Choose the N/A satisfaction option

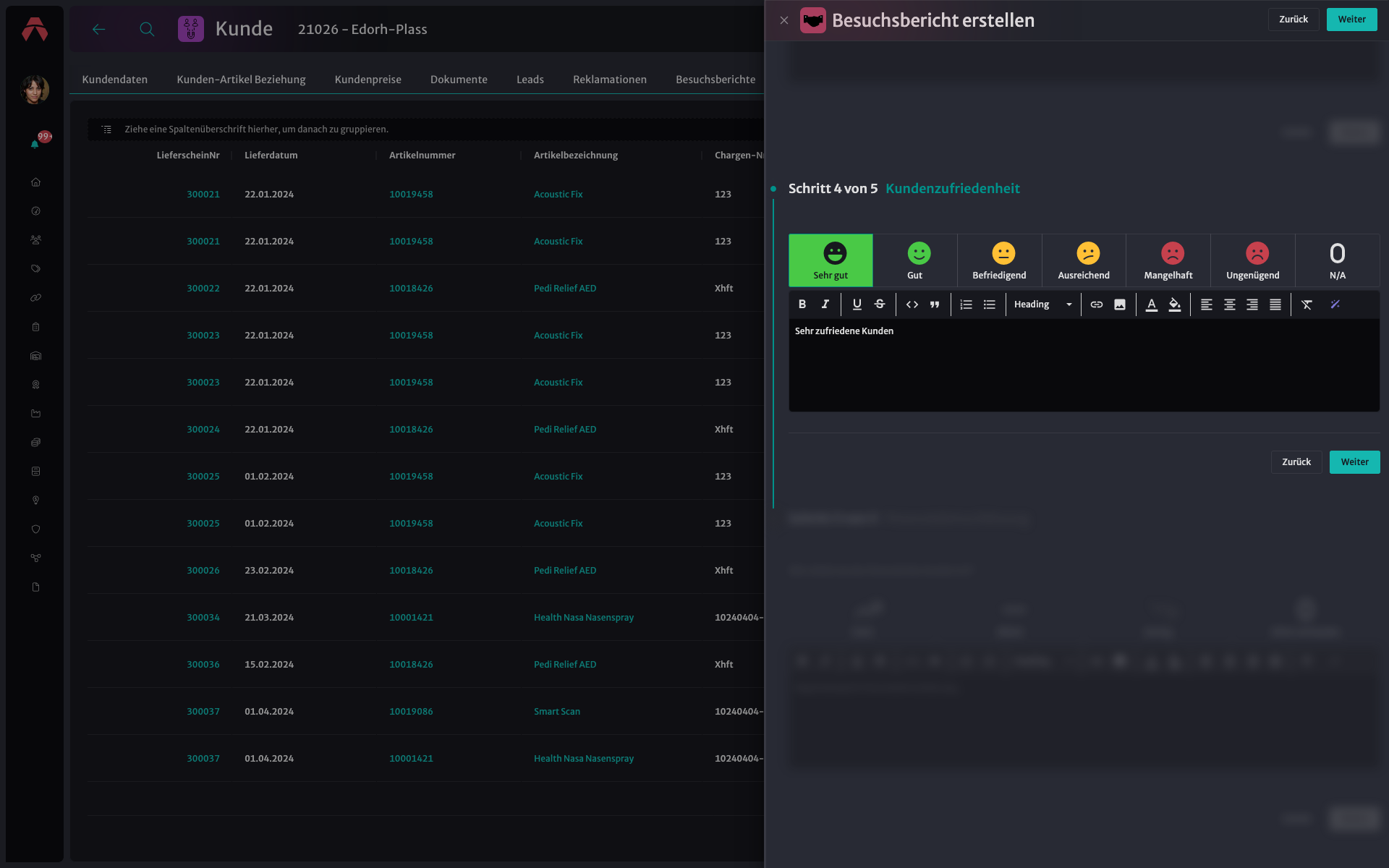coord(1338,260)
